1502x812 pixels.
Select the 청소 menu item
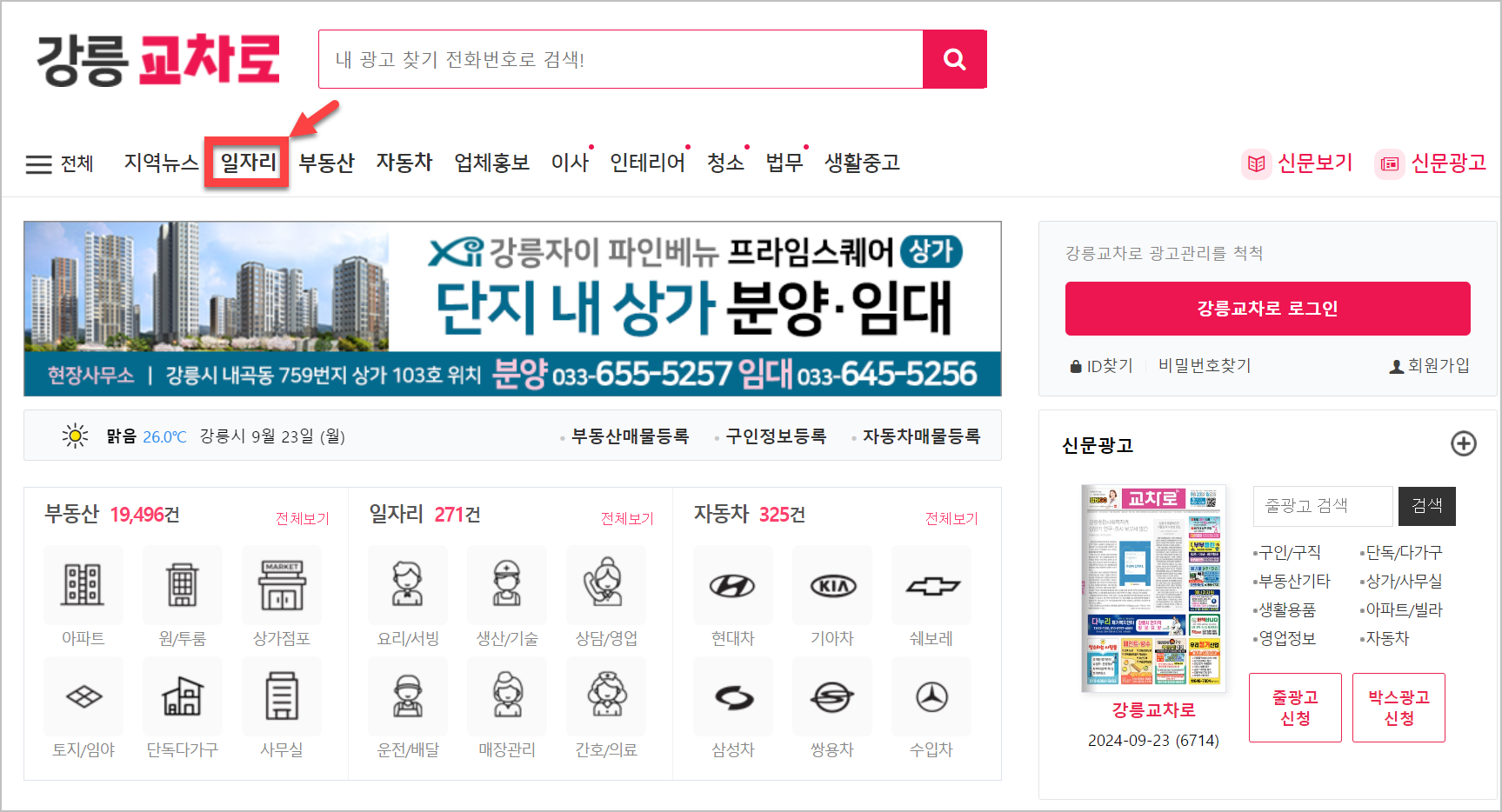(726, 163)
